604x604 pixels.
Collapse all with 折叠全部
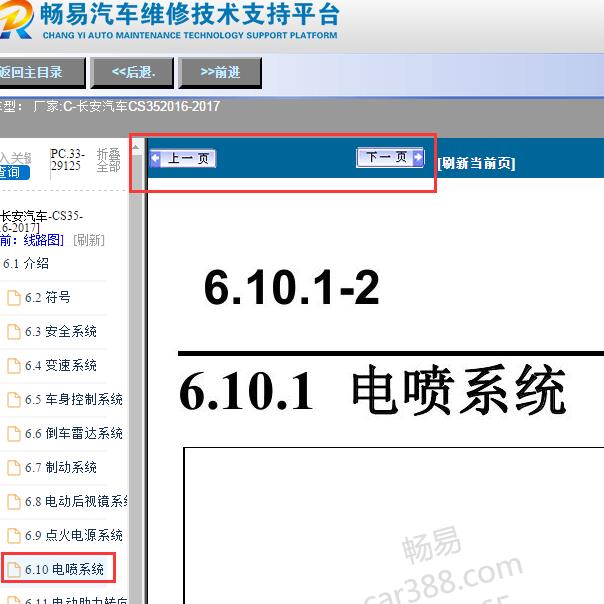(109, 160)
